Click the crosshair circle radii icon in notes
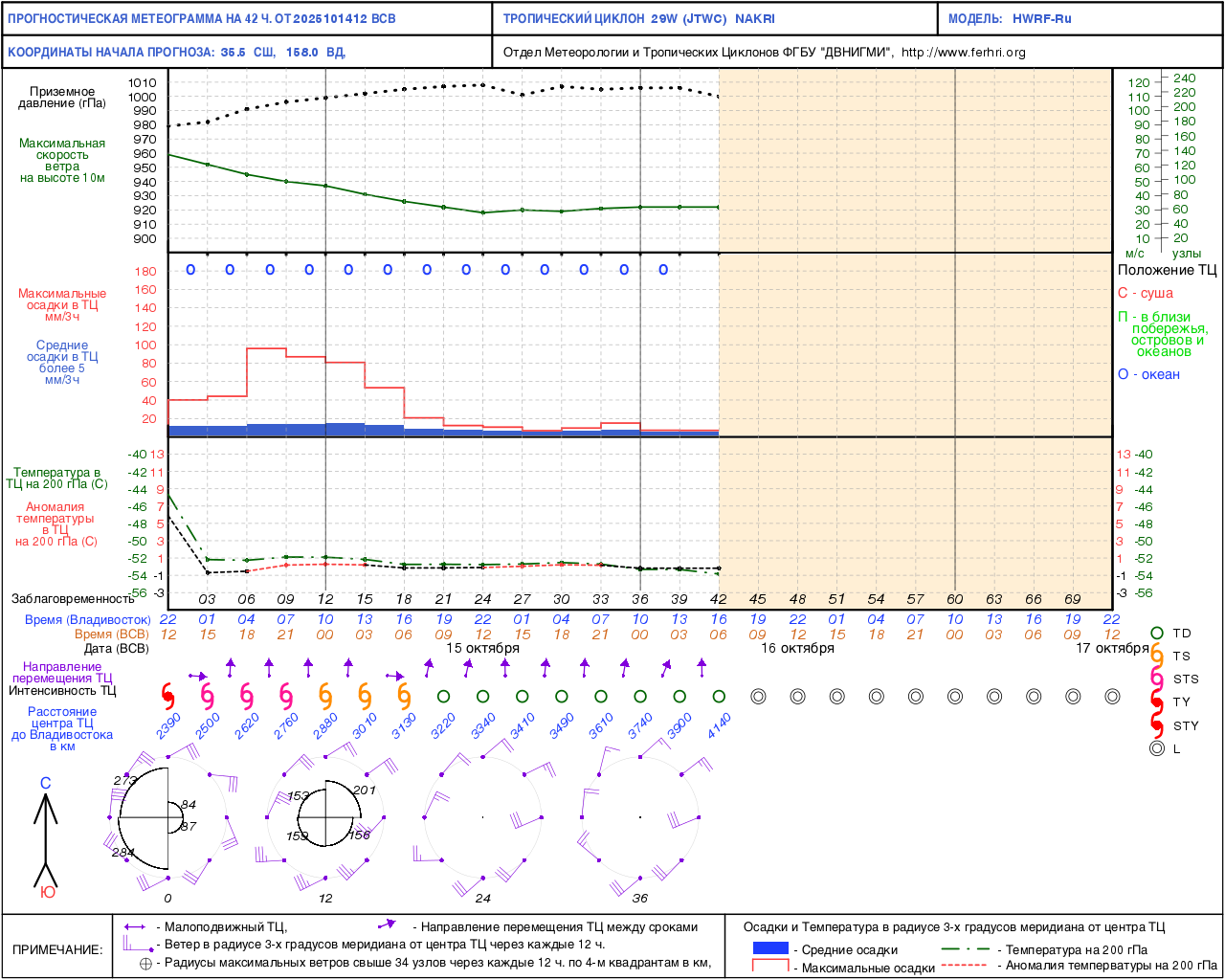This screenshot has width=1225, height=980. coord(145,964)
